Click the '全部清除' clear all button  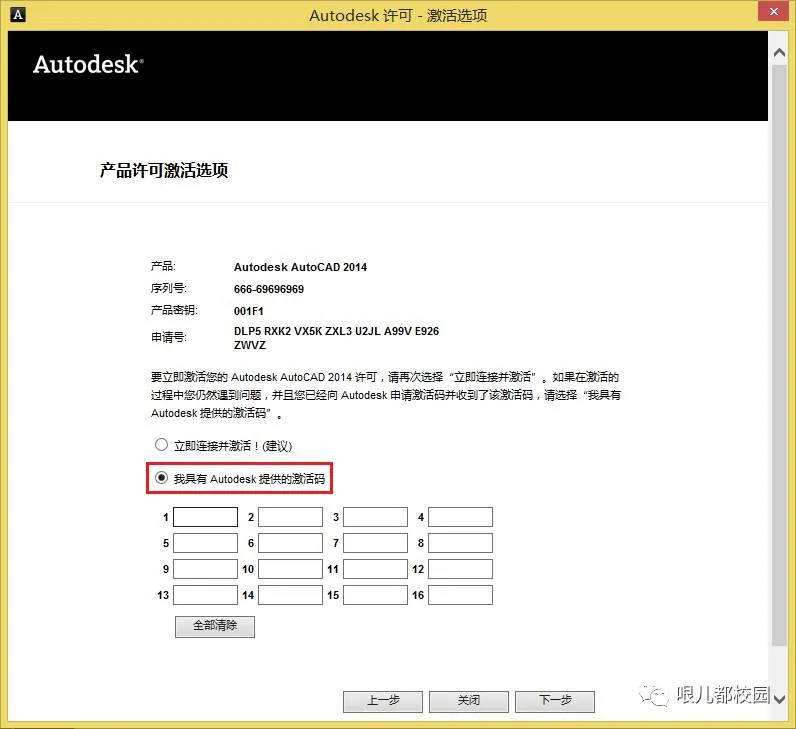tap(215, 626)
